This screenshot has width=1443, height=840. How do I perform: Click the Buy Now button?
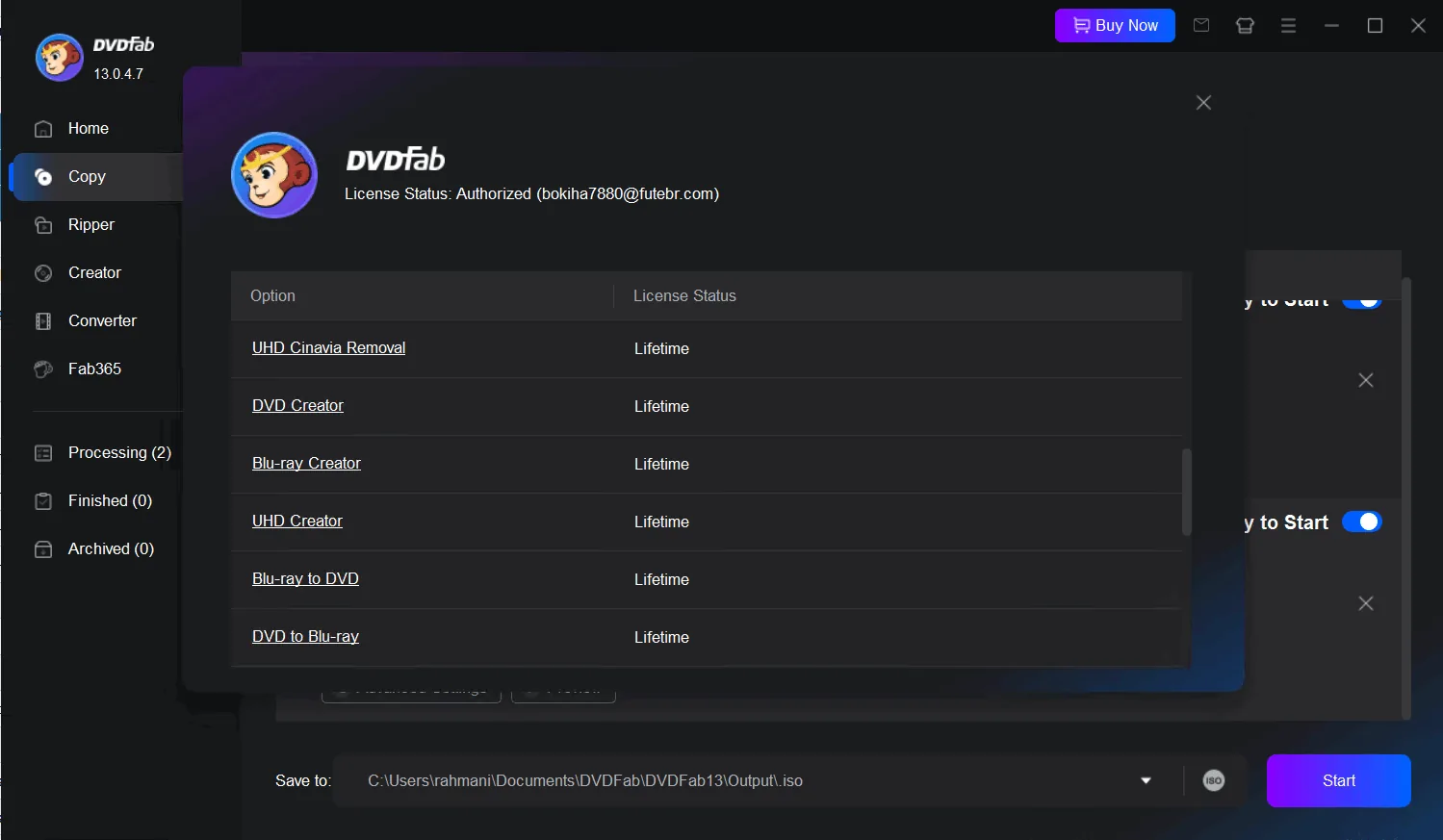1115,25
